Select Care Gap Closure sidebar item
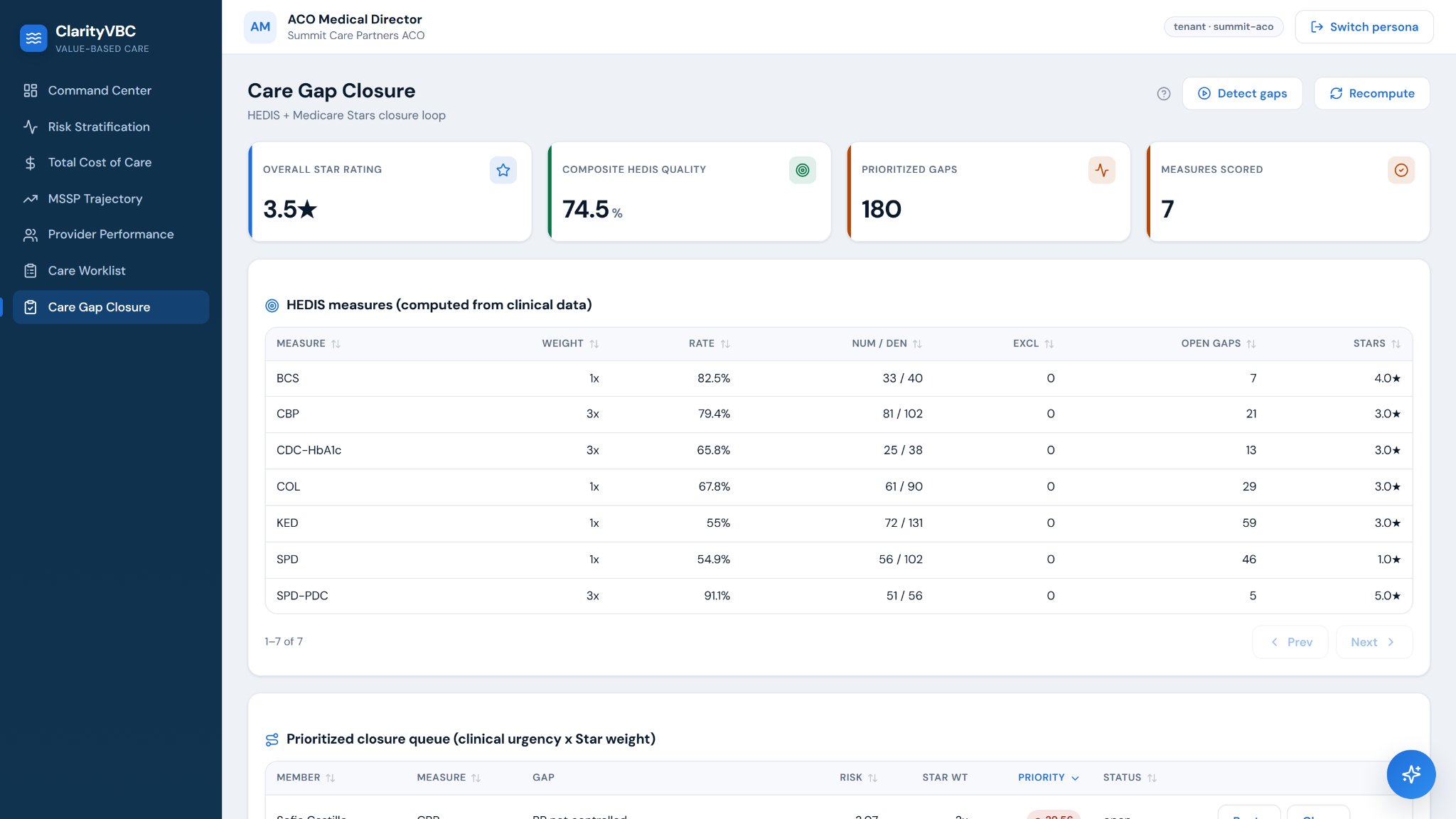This screenshot has height=819, width=1456. coord(111,307)
